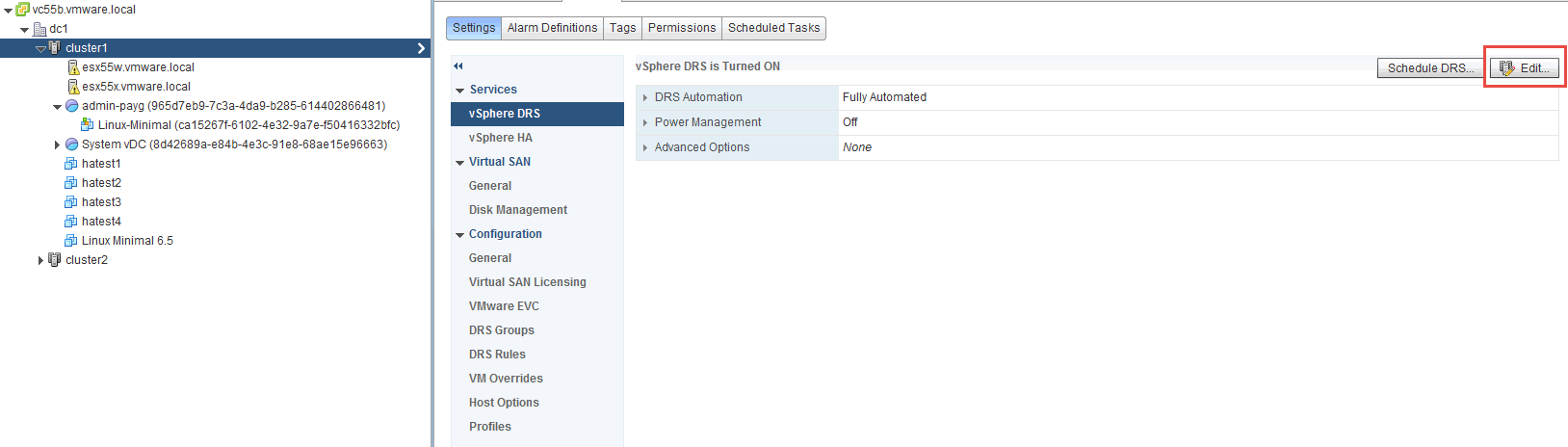Screen dimensions: 1568x447
Task: Click the dc1 datacenter icon
Action: coord(39,29)
